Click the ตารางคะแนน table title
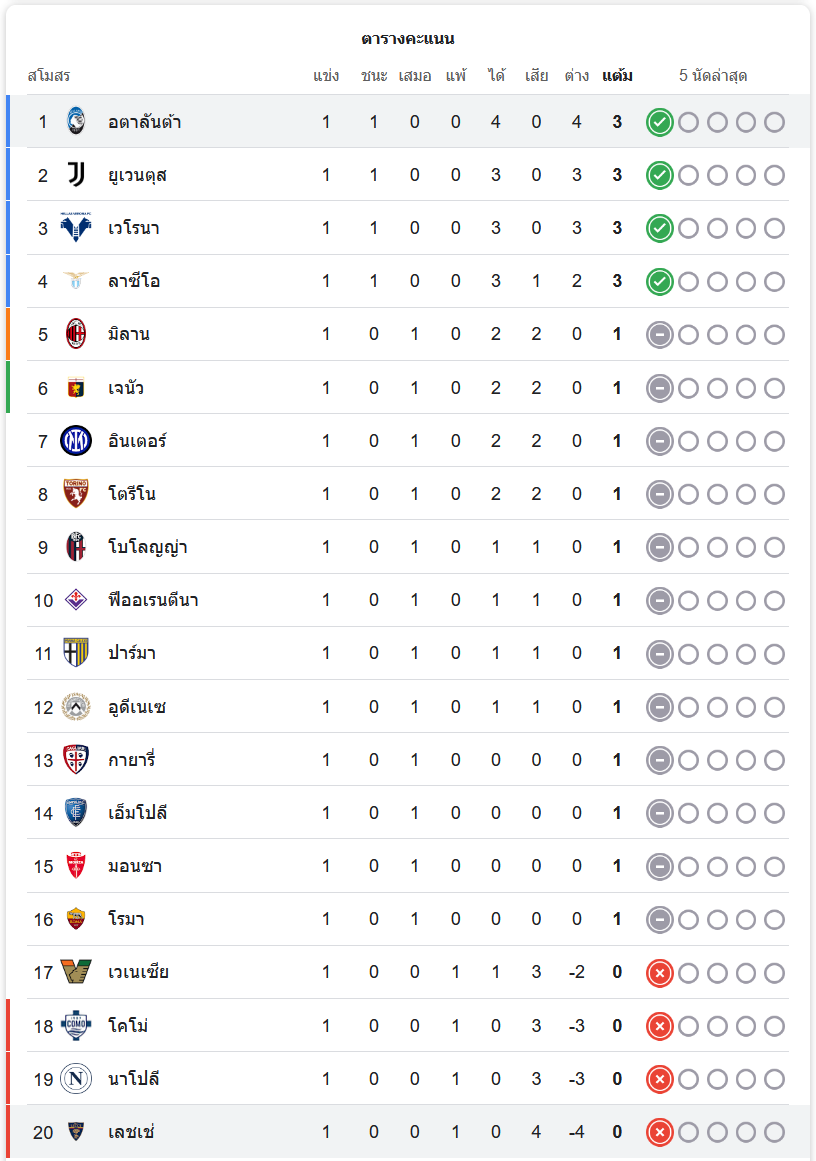Screen dimensions: 816x1161 pos(408,39)
